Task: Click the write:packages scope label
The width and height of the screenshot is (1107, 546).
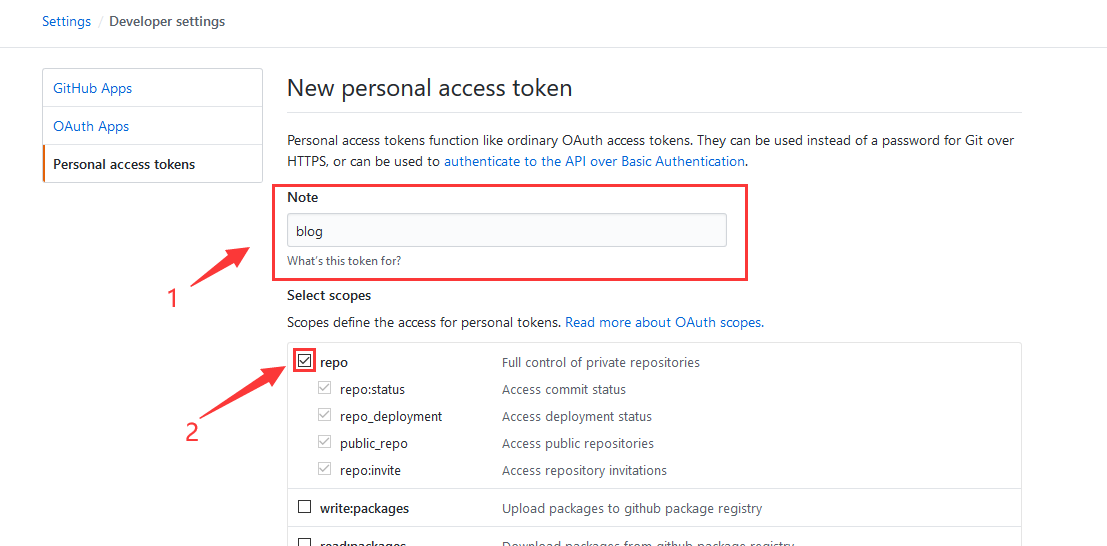Action: tap(364, 508)
